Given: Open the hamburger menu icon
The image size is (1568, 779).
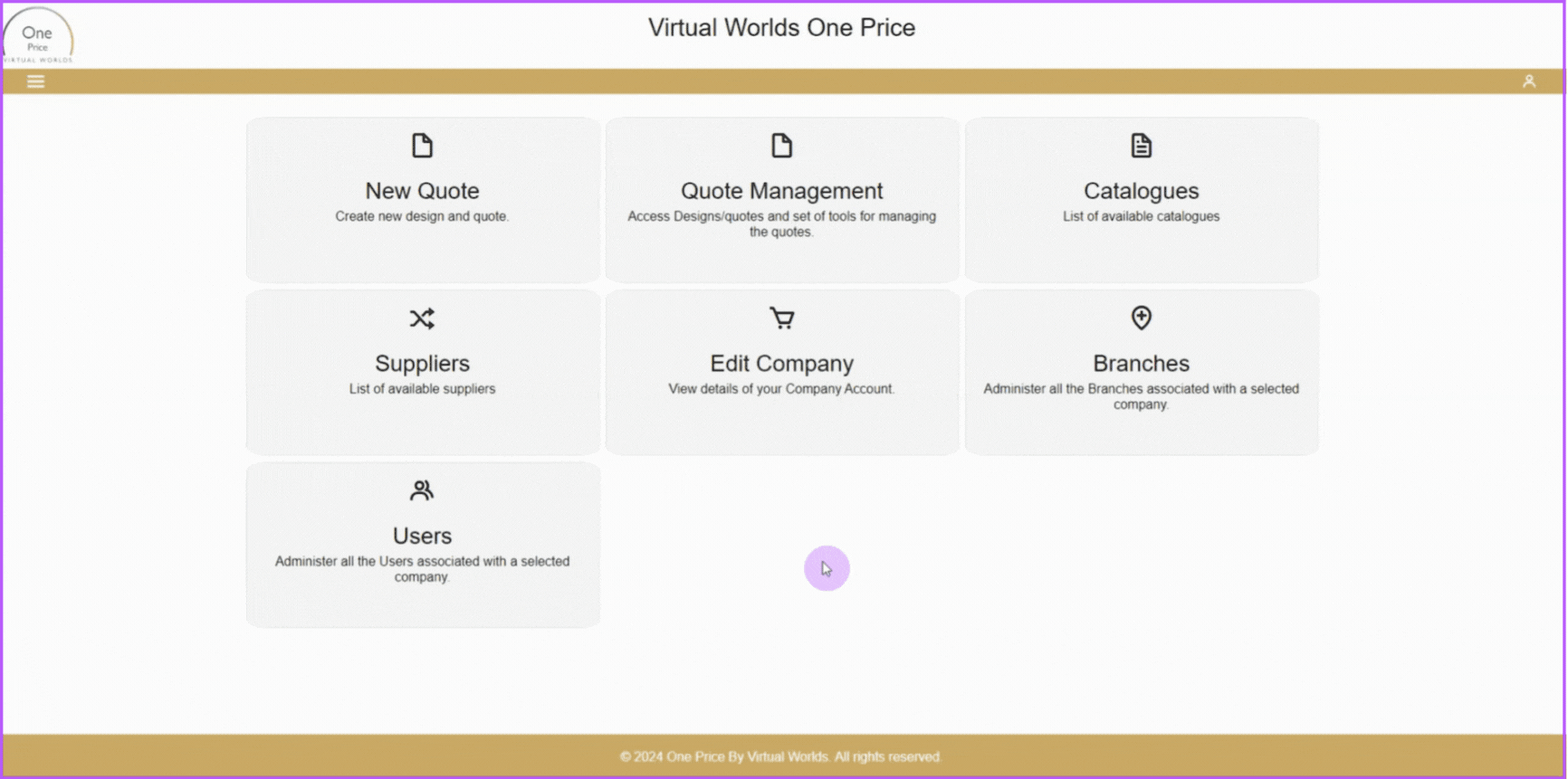Looking at the screenshot, I should coord(35,81).
